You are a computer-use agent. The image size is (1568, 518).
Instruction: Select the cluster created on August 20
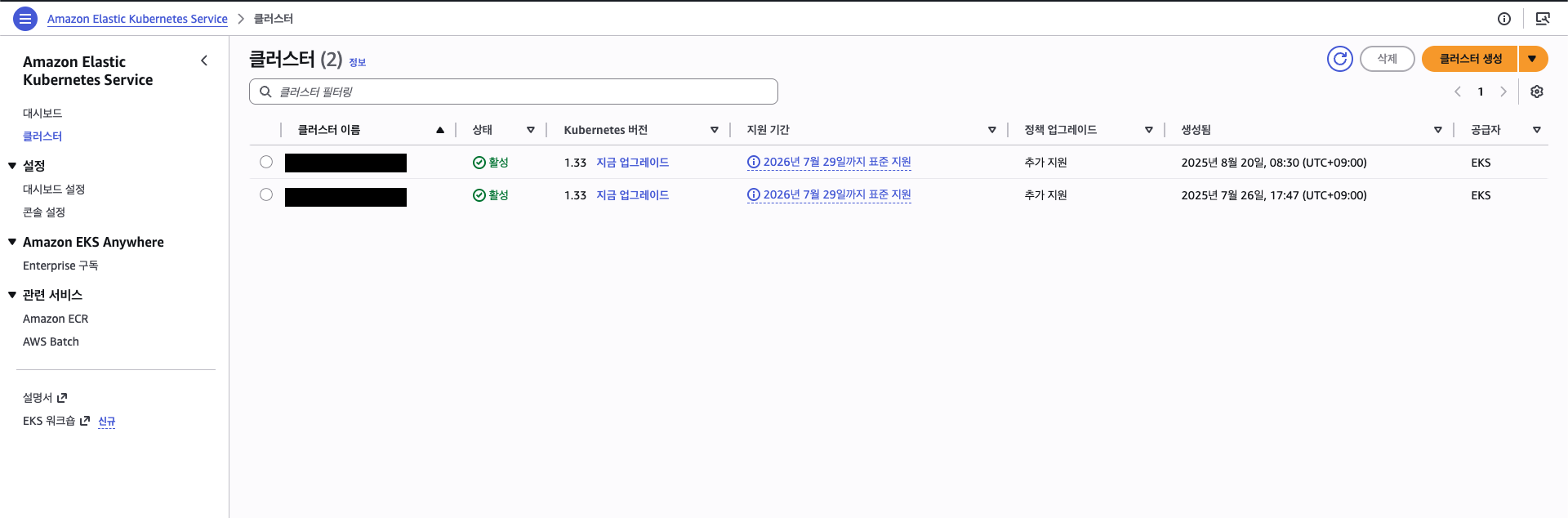pyautogui.click(x=266, y=162)
